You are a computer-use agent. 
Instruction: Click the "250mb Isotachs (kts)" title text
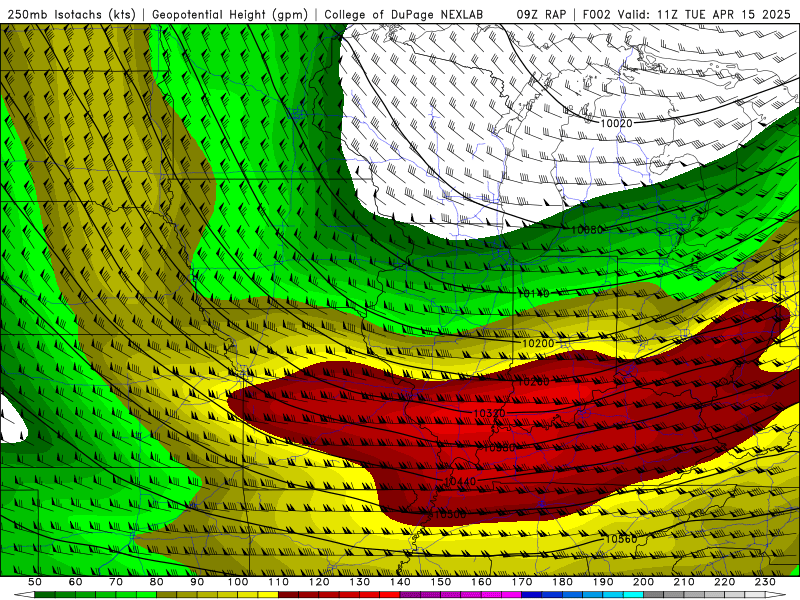[x=72, y=14]
